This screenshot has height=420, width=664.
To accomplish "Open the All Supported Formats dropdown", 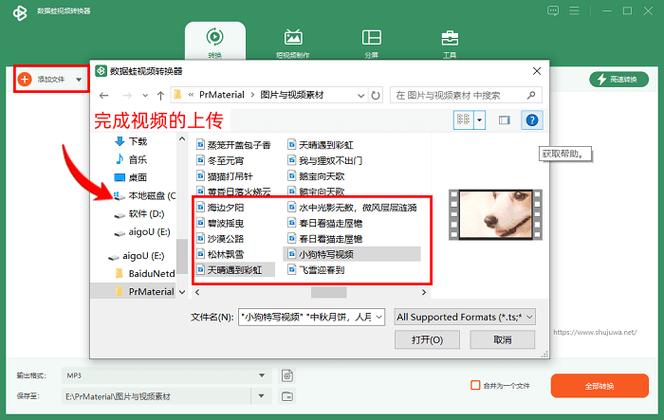I will point(466,316).
